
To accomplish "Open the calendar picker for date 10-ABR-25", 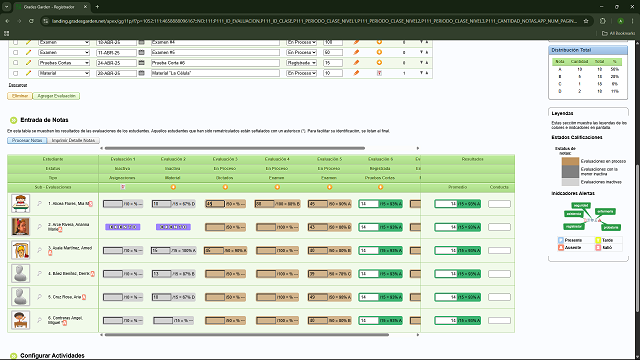I will [141, 42].
